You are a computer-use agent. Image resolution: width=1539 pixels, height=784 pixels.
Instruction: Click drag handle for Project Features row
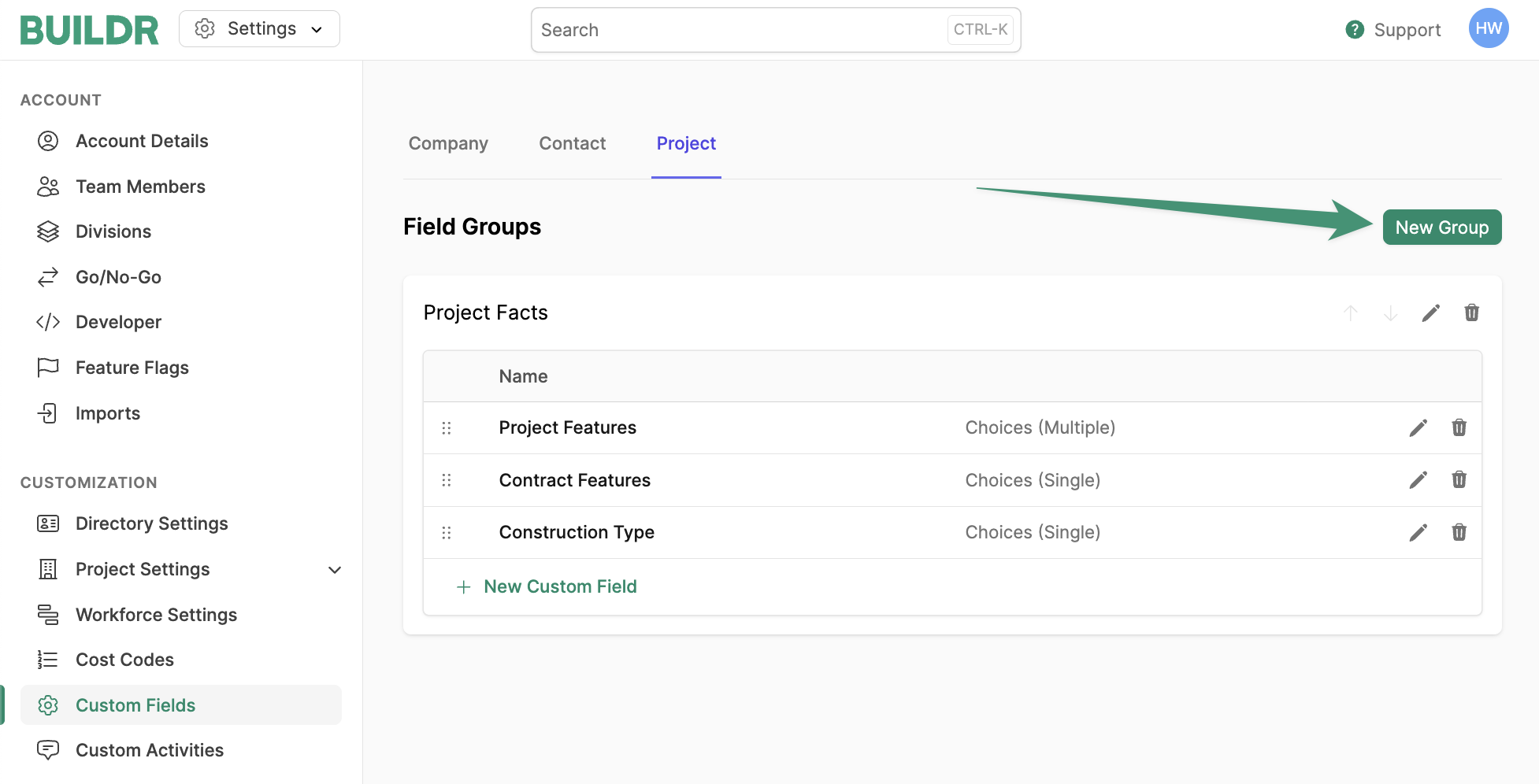(x=447, y=428)
